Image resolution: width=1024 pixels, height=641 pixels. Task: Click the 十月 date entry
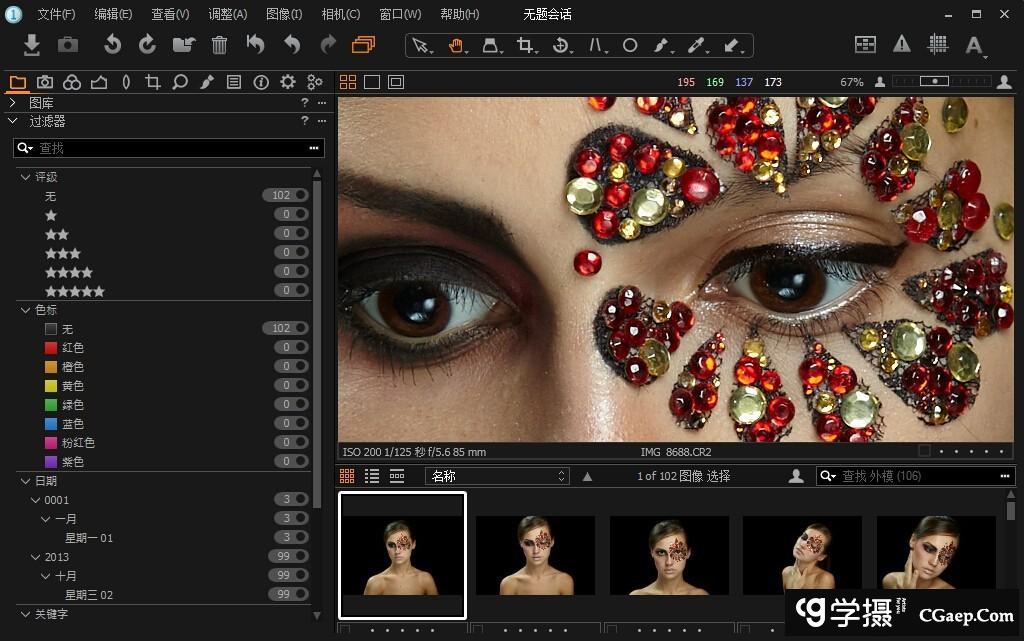pos(66,576)
